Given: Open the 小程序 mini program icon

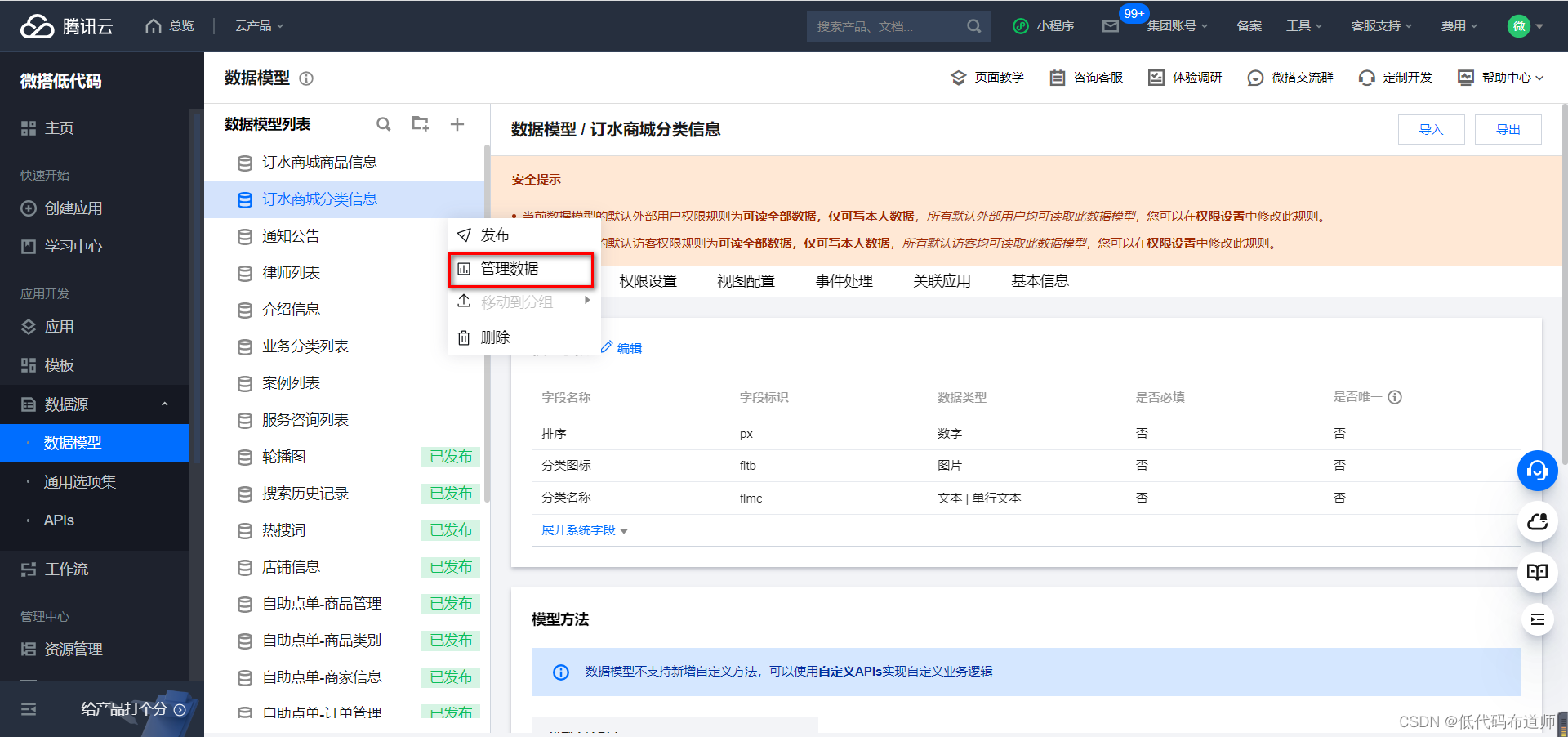Looking at the screenshot, I should (x=1020, y=26).
